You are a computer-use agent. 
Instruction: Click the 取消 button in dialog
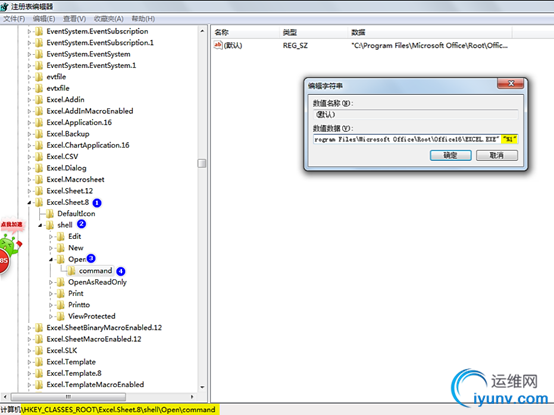[x=497, y=155]
